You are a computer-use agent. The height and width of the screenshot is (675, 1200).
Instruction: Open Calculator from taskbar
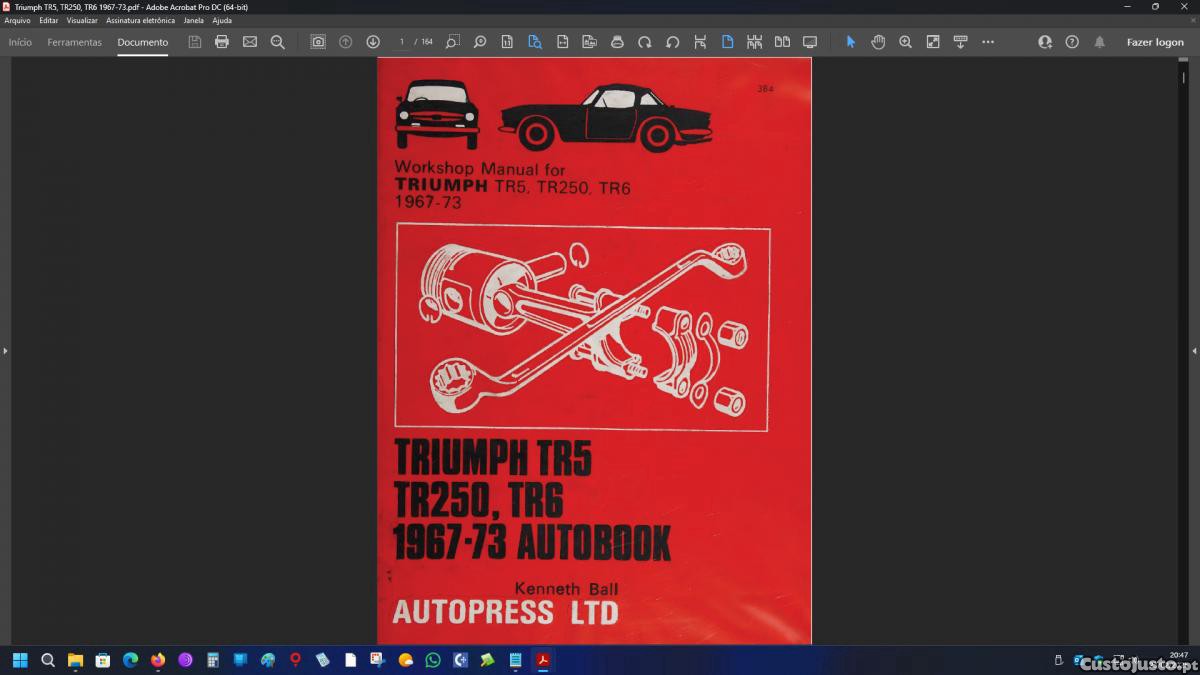(213, 660)
